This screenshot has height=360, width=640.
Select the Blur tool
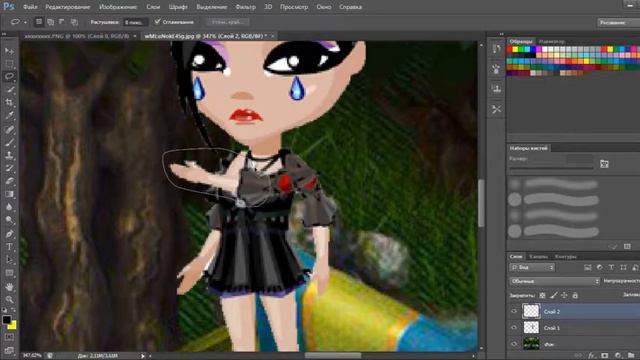coord(9,207)
